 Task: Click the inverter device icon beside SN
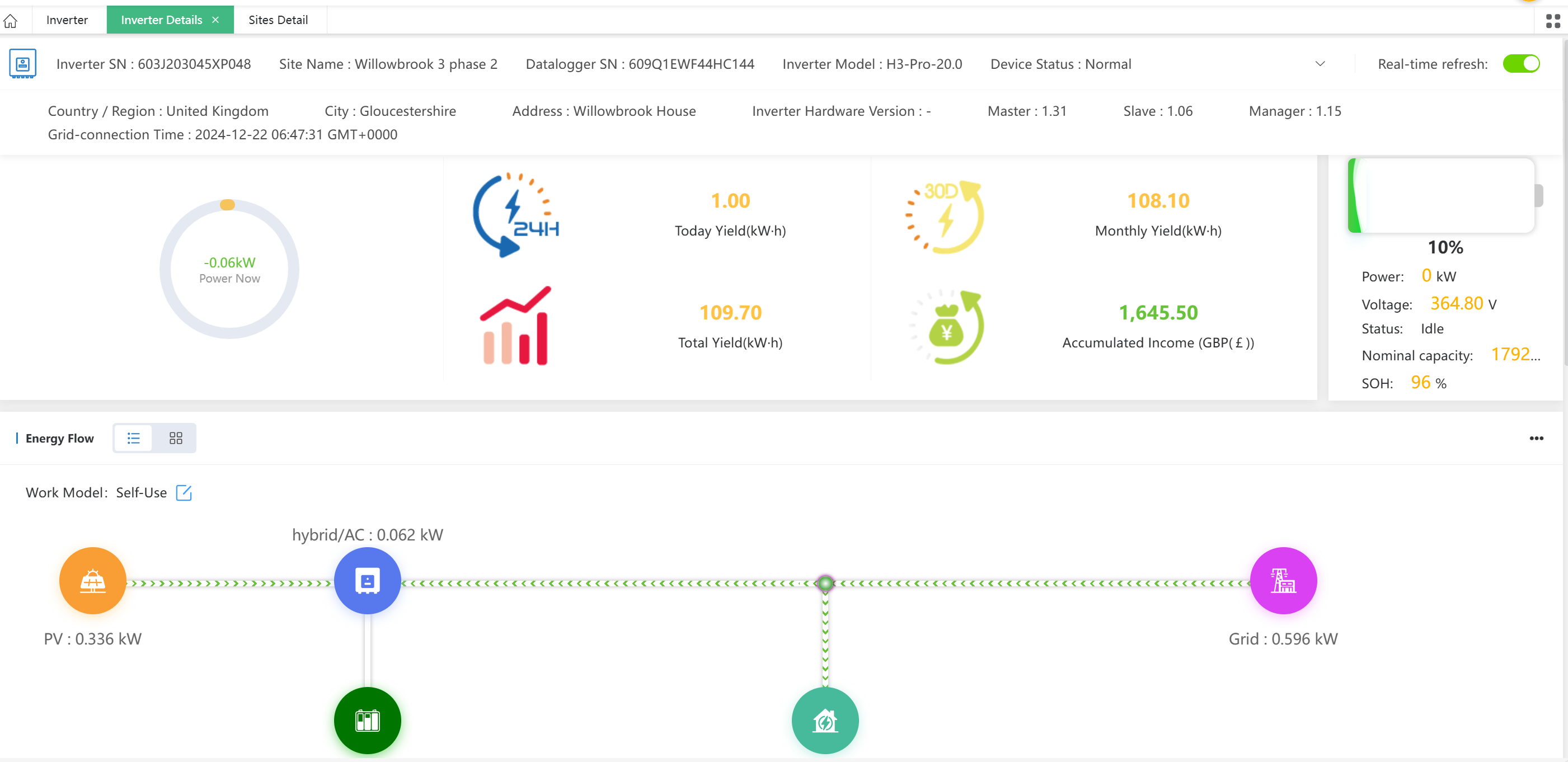point(22,63)
